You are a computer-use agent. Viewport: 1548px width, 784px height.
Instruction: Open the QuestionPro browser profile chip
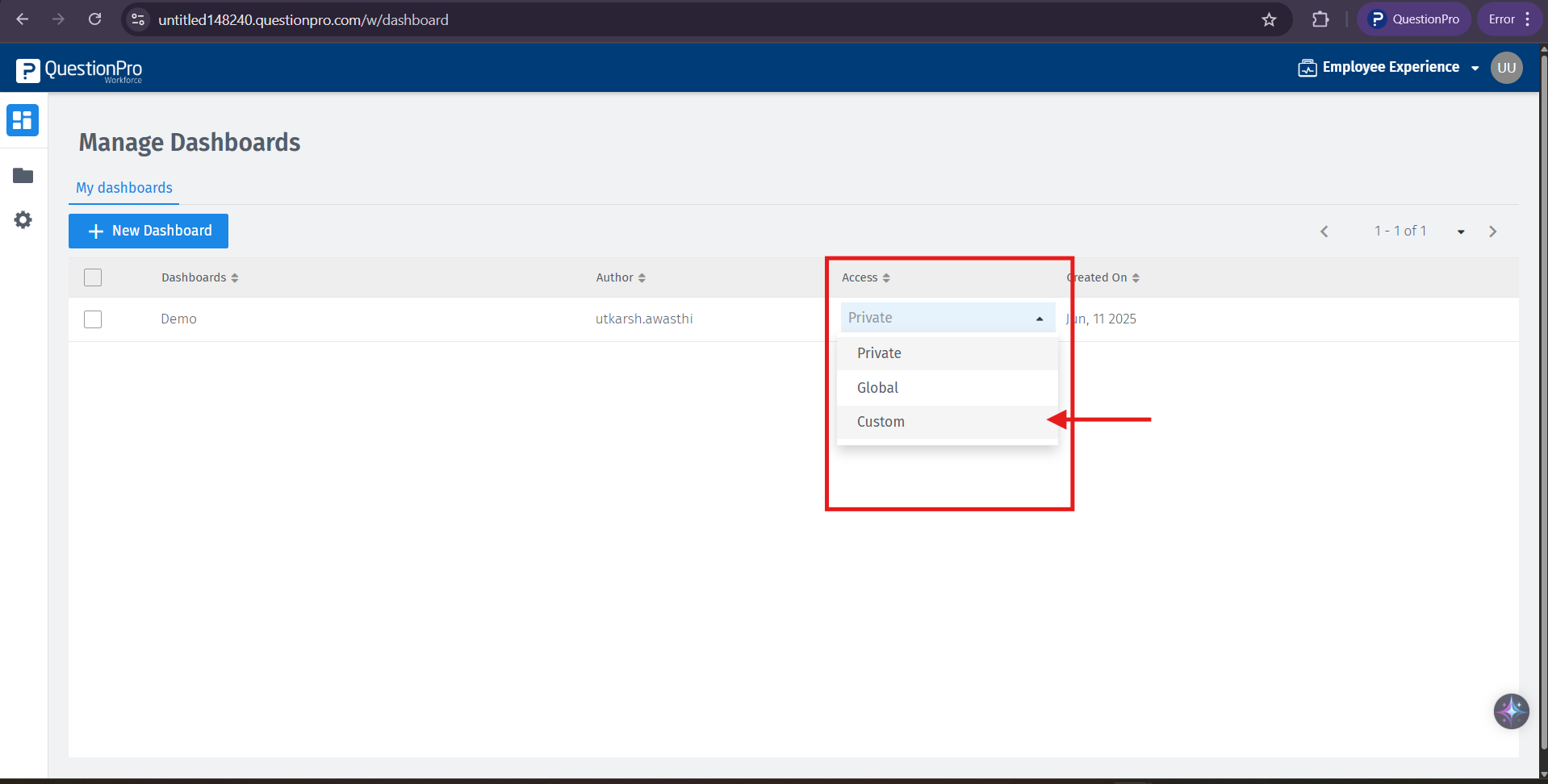click(x=1414, y=19)
